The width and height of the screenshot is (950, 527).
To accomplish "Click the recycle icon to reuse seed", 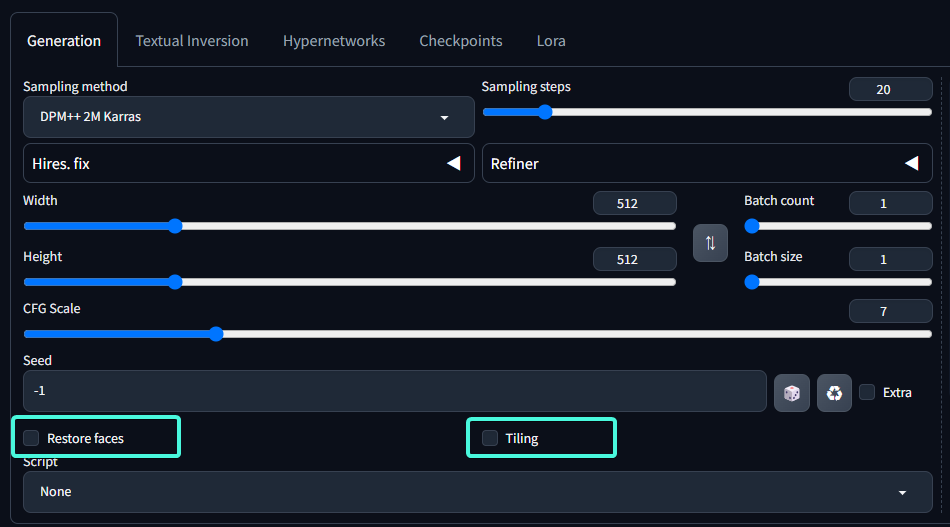I will 835,393.
